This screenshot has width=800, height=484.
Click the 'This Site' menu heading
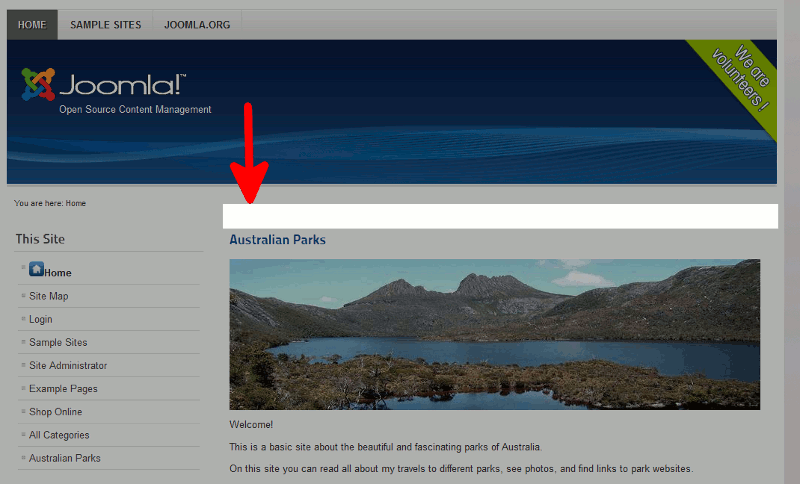[40, 239]
